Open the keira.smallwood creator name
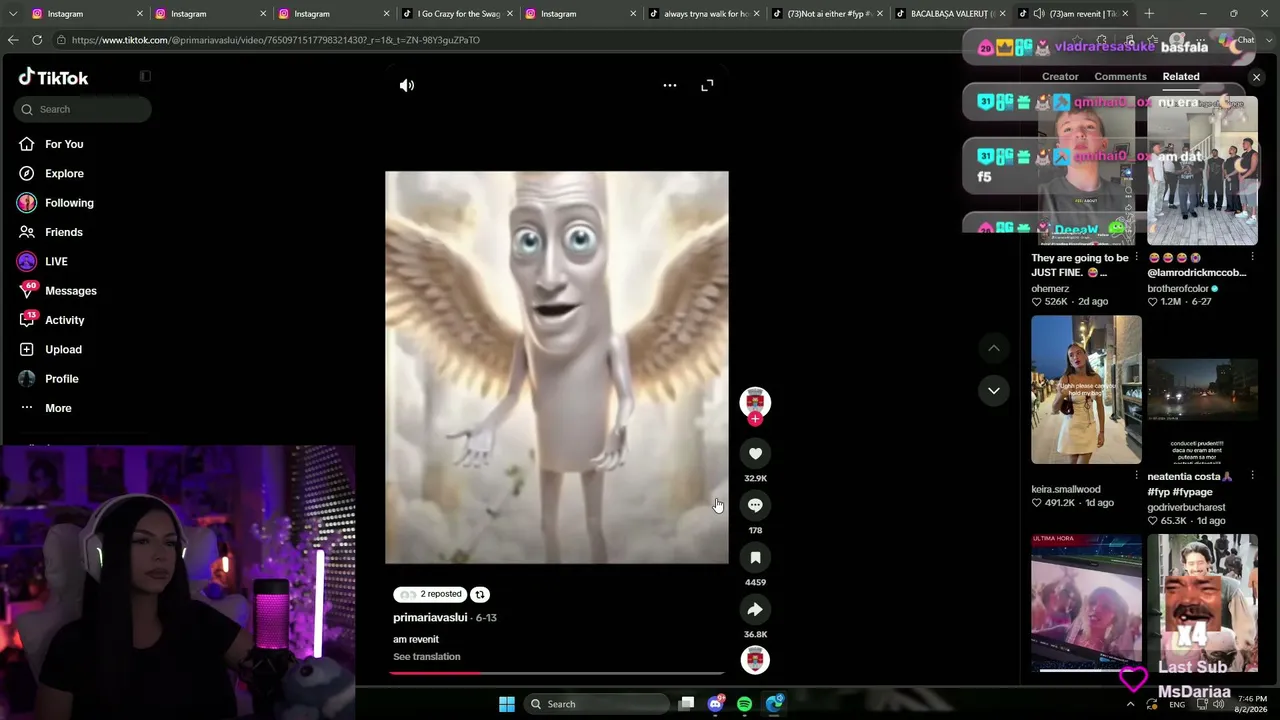The height and width of the screenshot is (720, 1280). coord(1066,490)
